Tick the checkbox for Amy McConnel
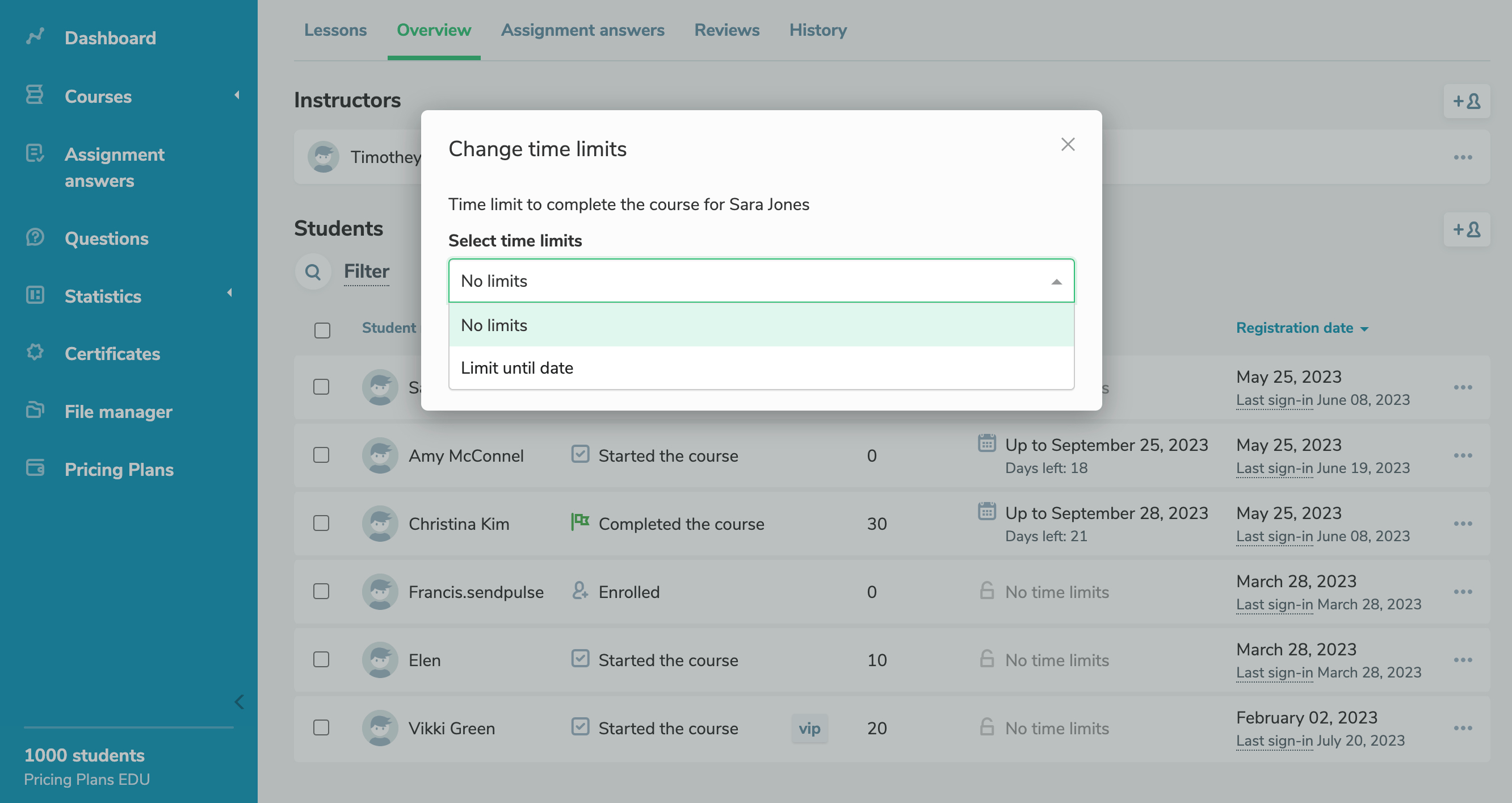Viewport: 1512px width, 803px height. [321, 455]
